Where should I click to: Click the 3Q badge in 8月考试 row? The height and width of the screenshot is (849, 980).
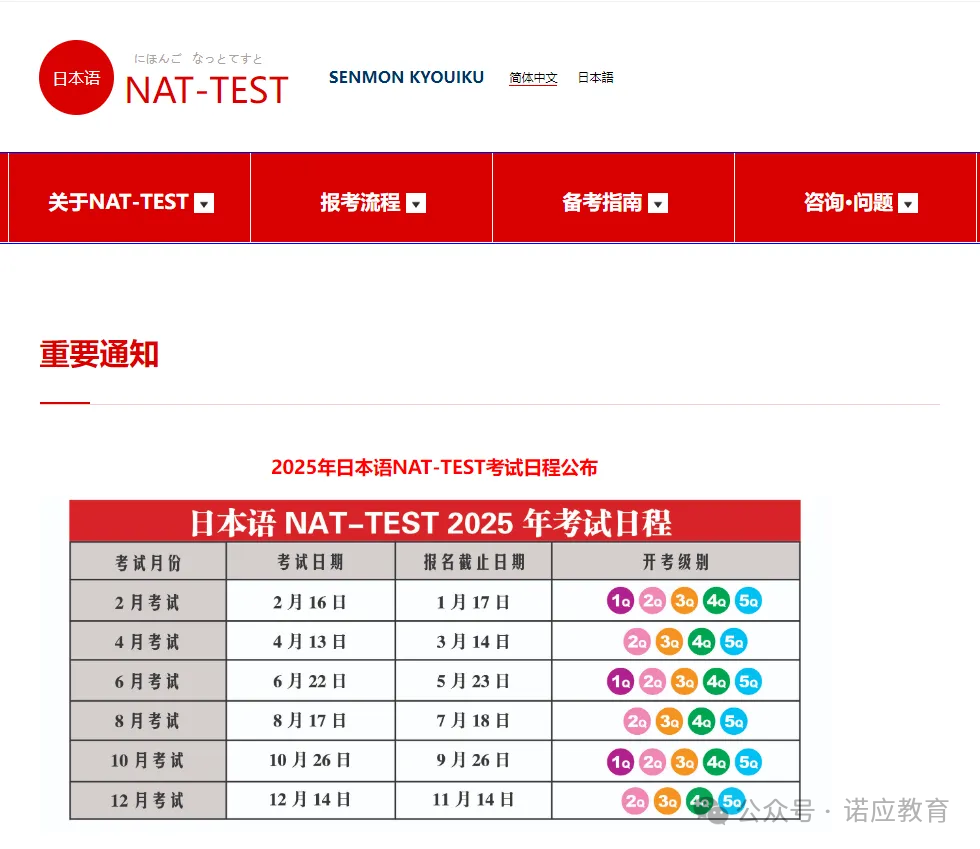coord(669,721)
